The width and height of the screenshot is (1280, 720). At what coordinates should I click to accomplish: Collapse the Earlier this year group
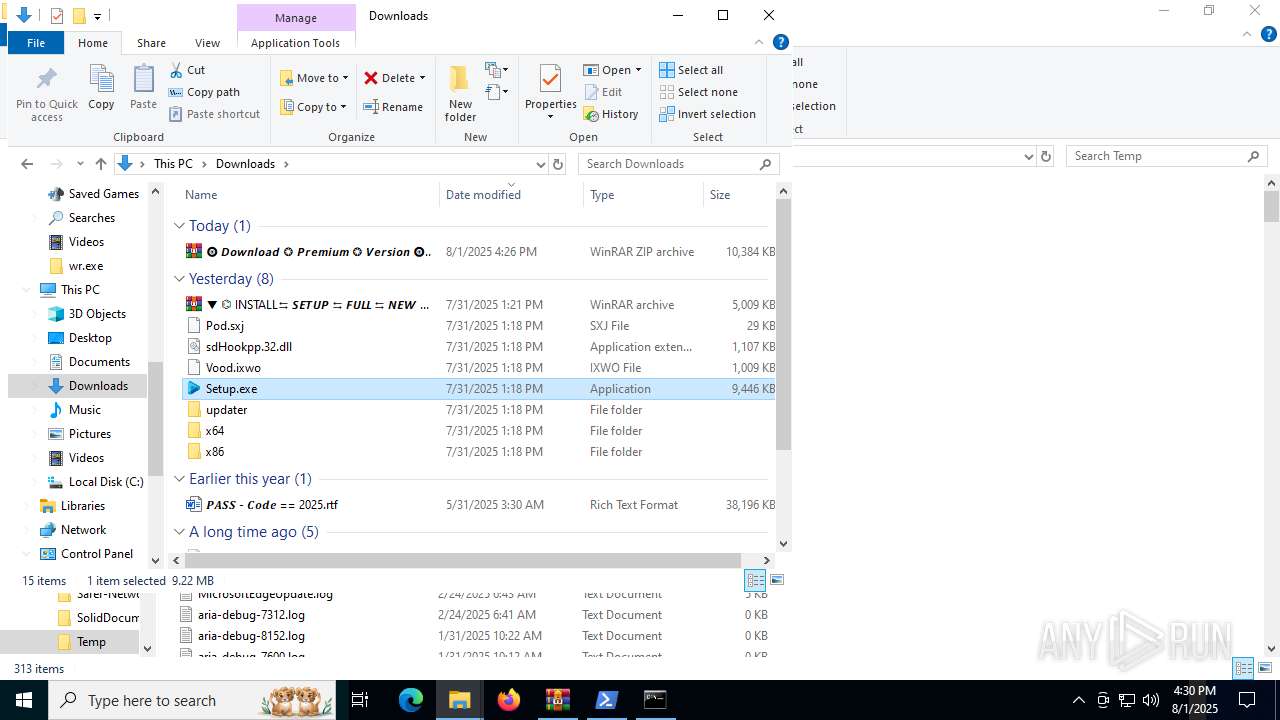pyautogui.click(x=180, y=479)
